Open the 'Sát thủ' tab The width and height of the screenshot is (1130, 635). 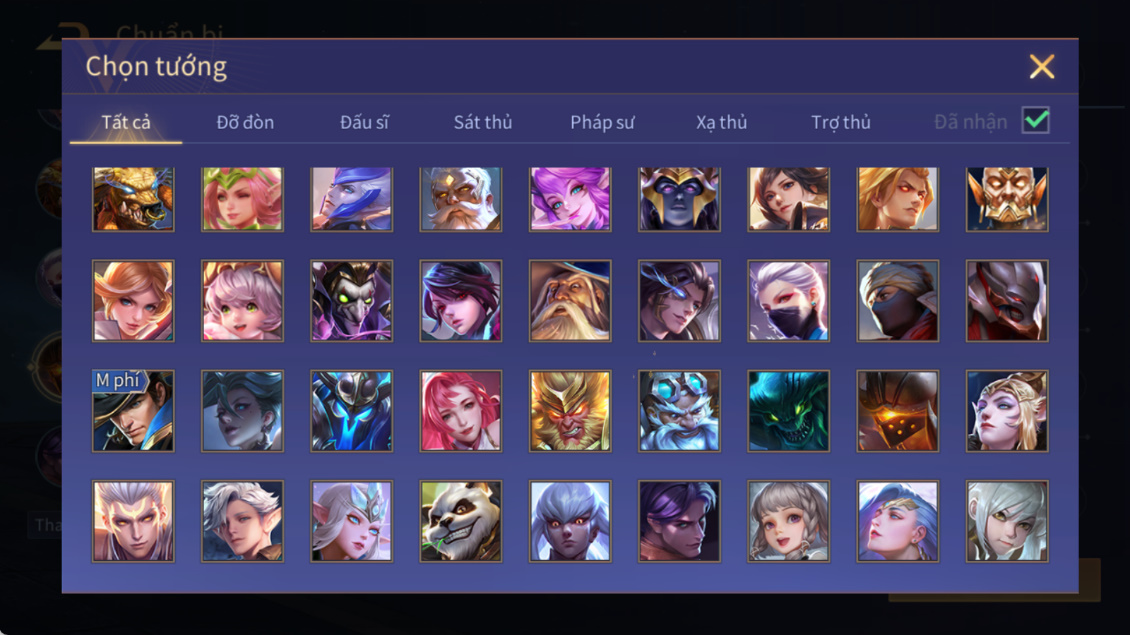coord(483,122)
